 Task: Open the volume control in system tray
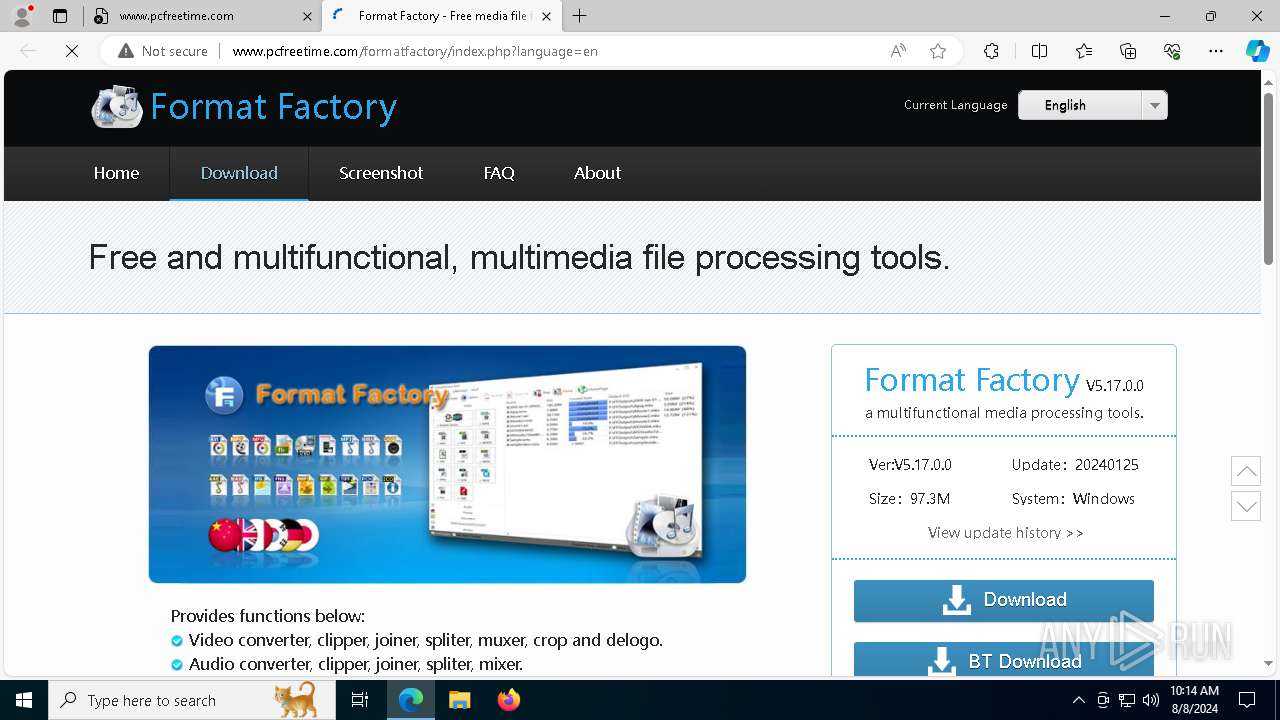point(1151,700)
